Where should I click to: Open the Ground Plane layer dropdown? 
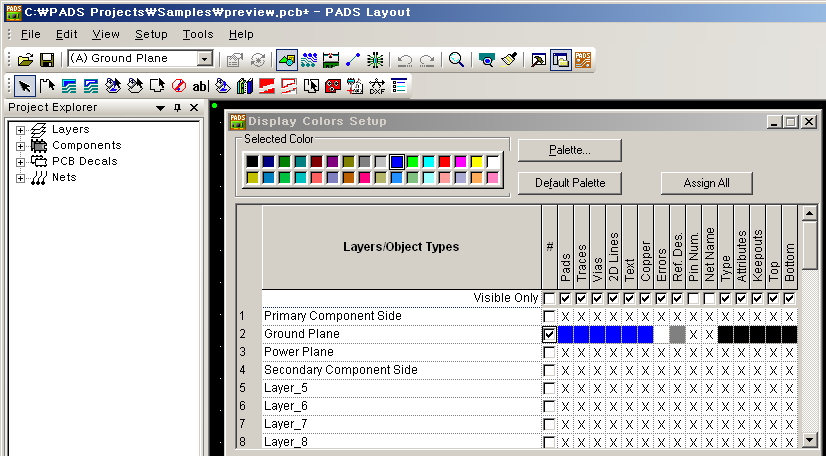click(204, 58)
